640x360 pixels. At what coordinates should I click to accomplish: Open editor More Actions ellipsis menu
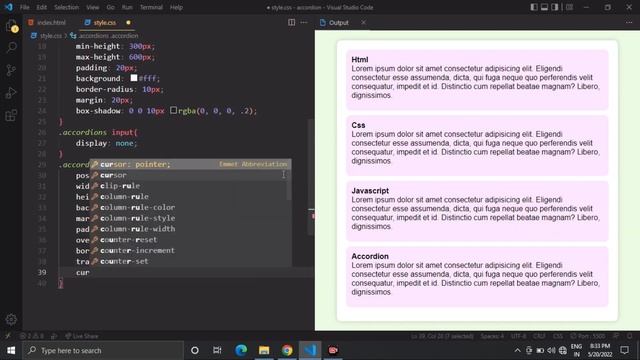click(x=304, y=22)
